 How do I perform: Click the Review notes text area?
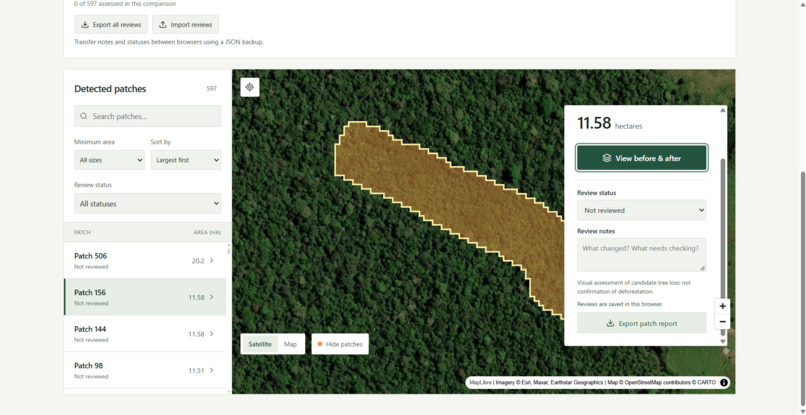[642, 255]
